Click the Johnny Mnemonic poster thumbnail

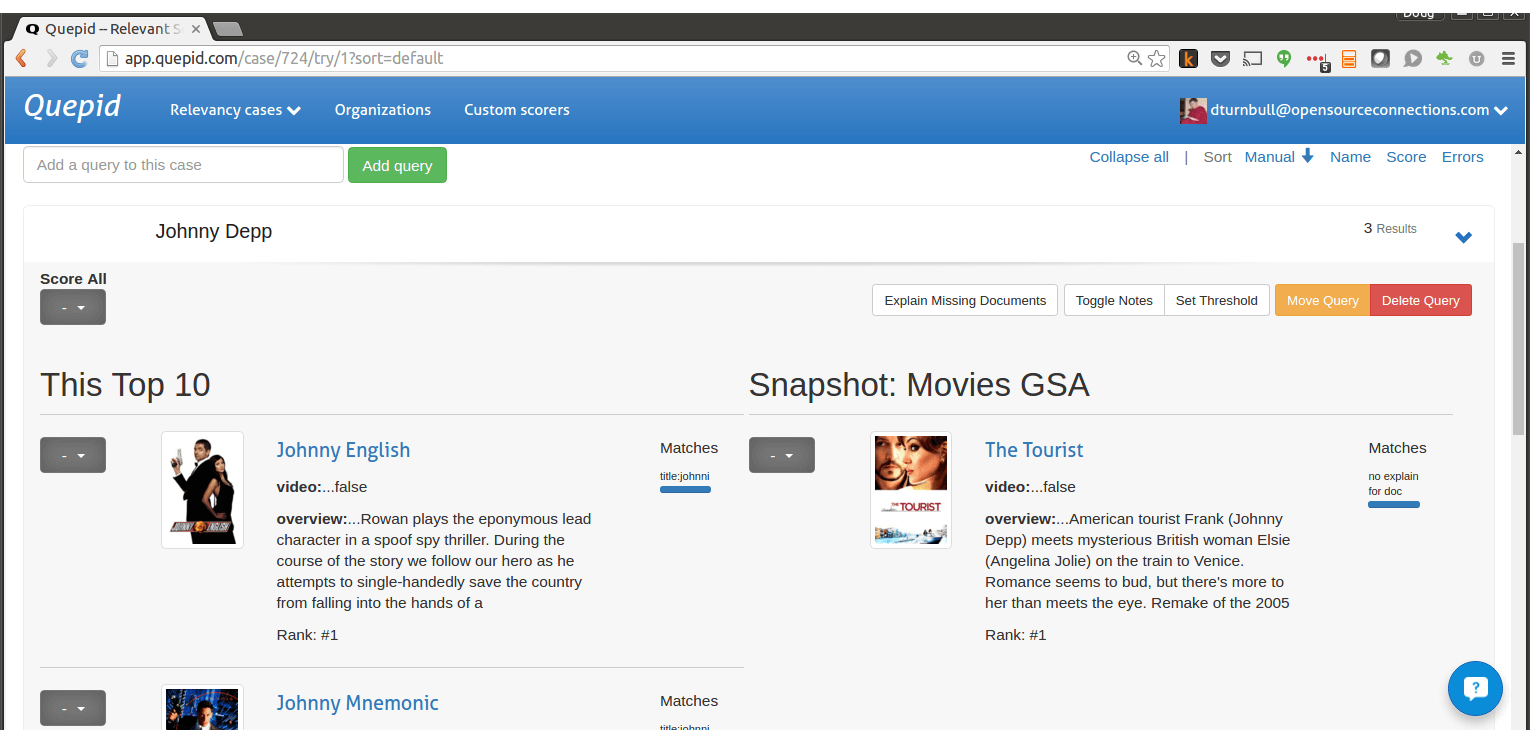pos(203,709)
